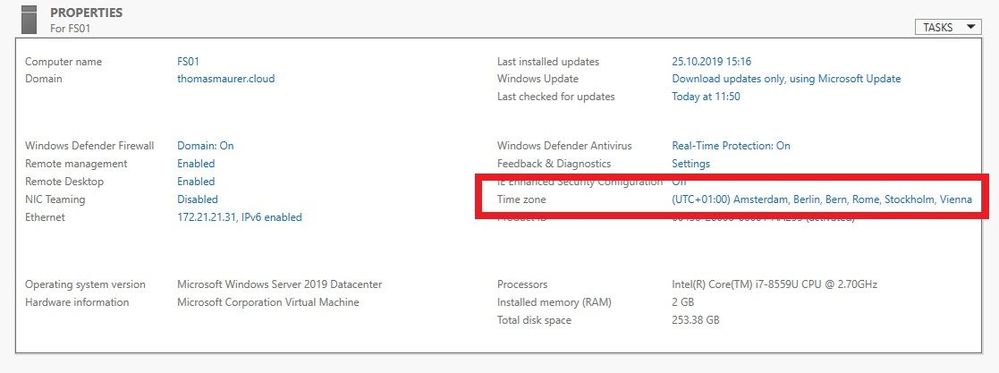Open Download updates only Windows Update setting
Screen dimensions: 999x373
pos(786,79)
